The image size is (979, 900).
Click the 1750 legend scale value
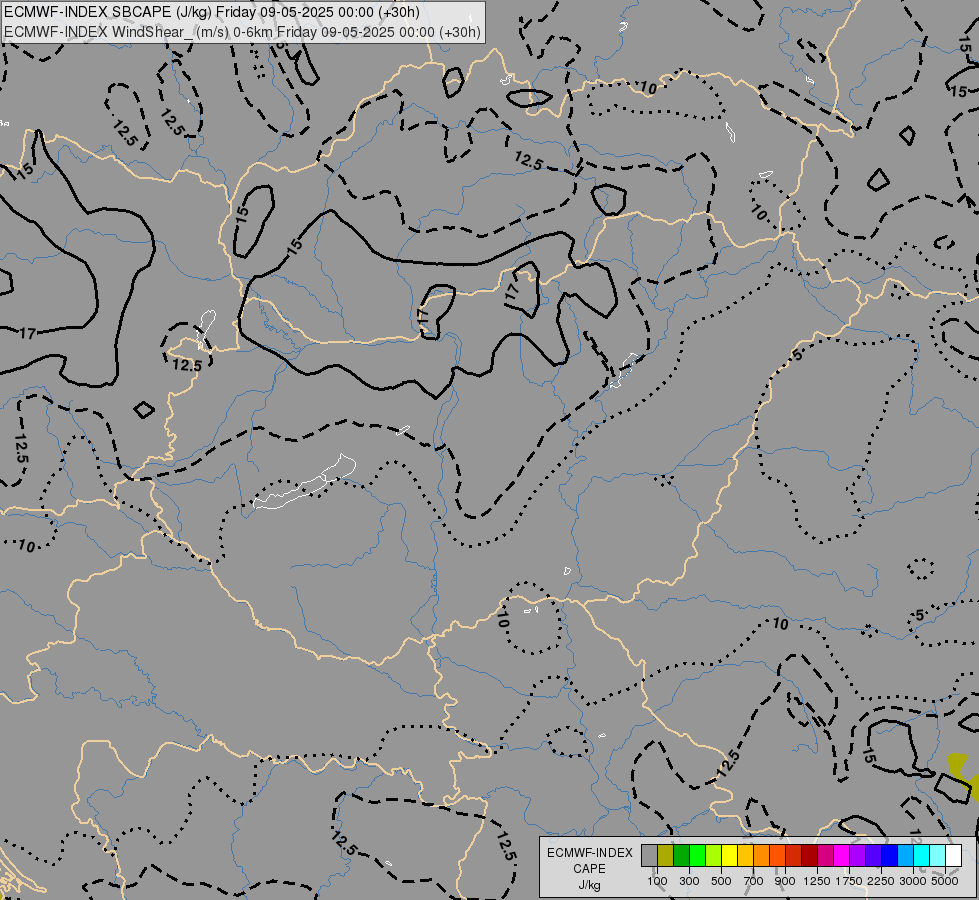pyautogui.click(x=849, y=881)
